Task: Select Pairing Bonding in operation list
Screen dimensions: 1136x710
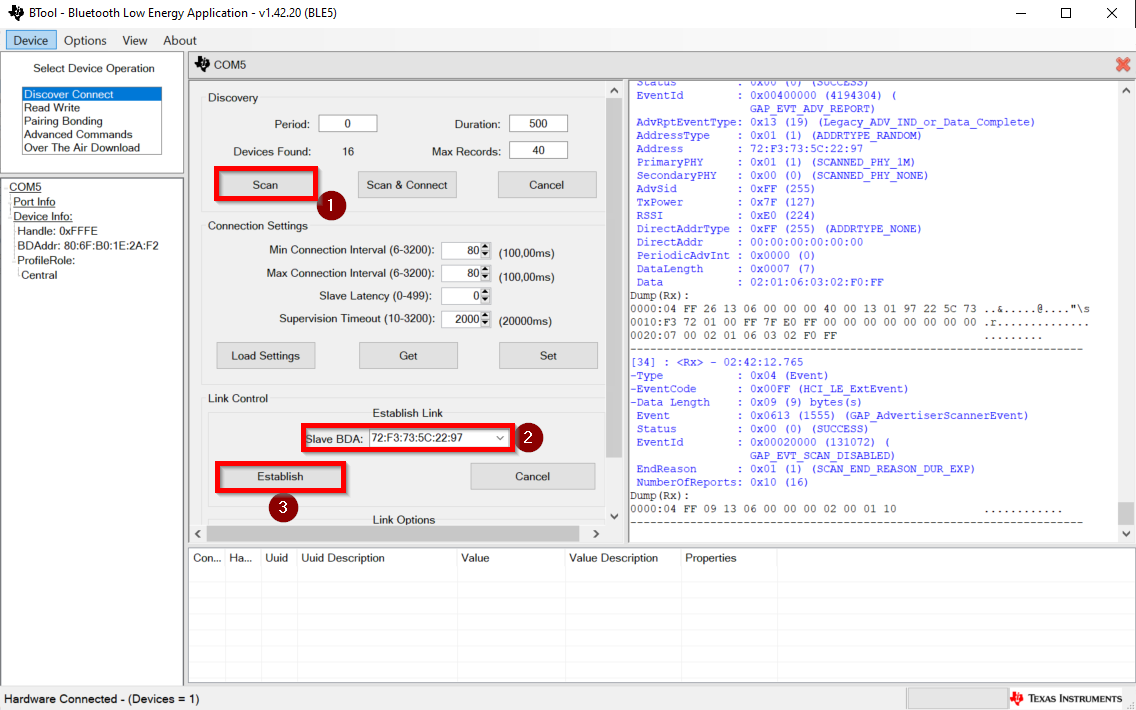Action: pyautogui.click(x=63, y=121)
